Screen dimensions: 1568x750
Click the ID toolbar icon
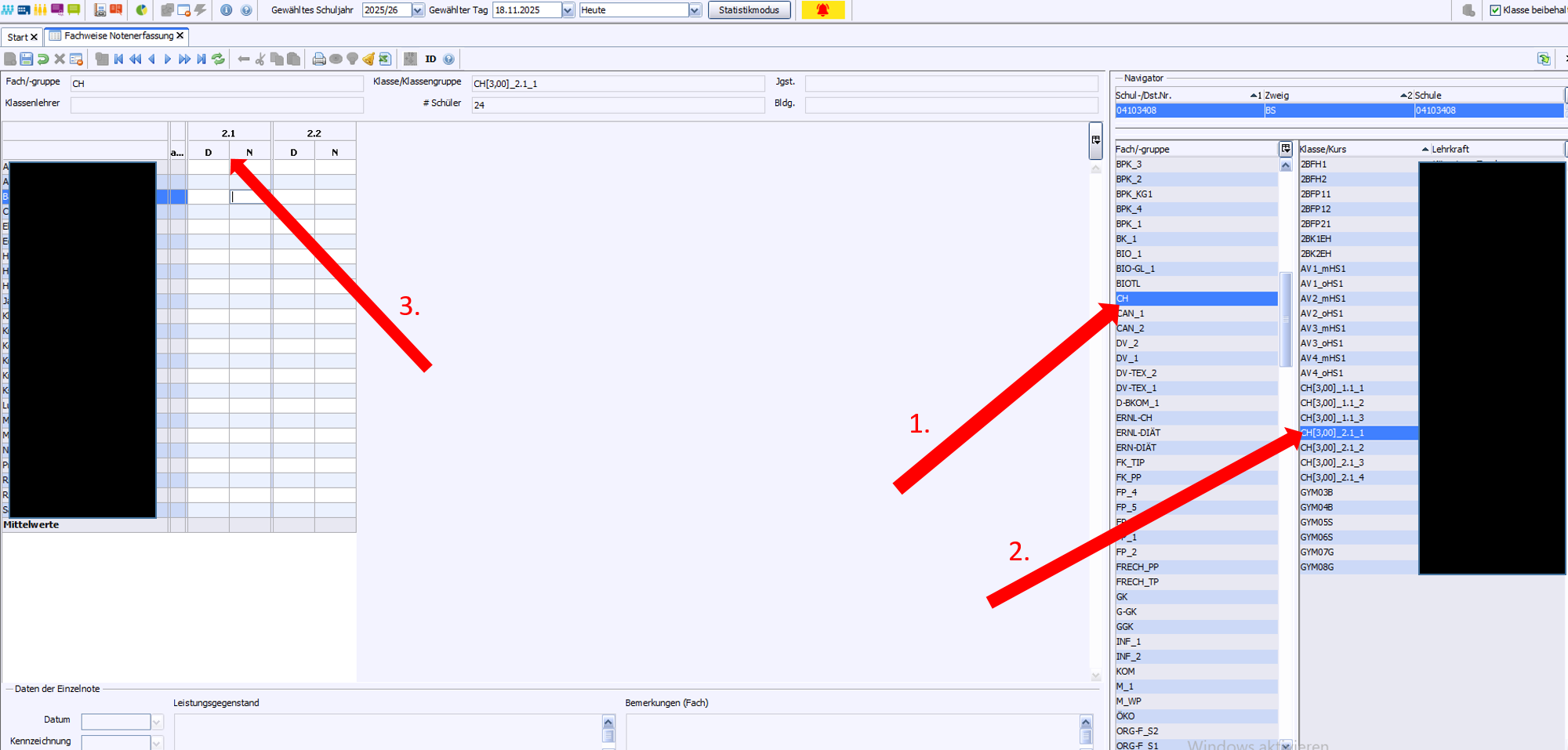(x=430, y=59)
